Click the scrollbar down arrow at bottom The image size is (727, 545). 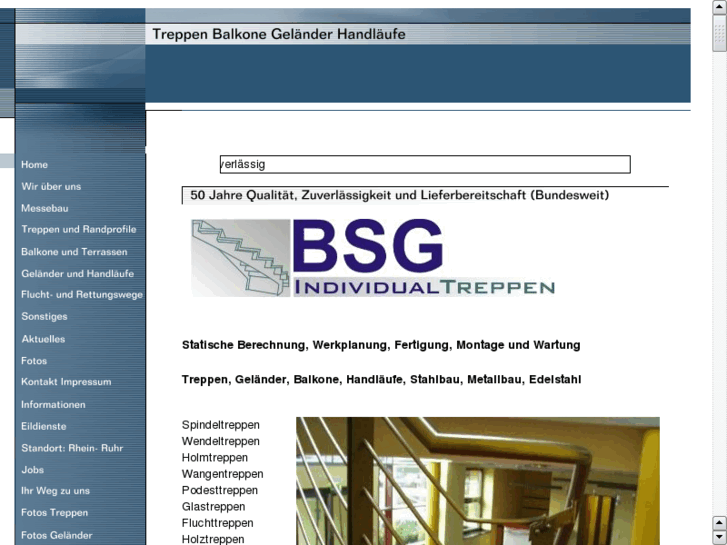point(720,537)
